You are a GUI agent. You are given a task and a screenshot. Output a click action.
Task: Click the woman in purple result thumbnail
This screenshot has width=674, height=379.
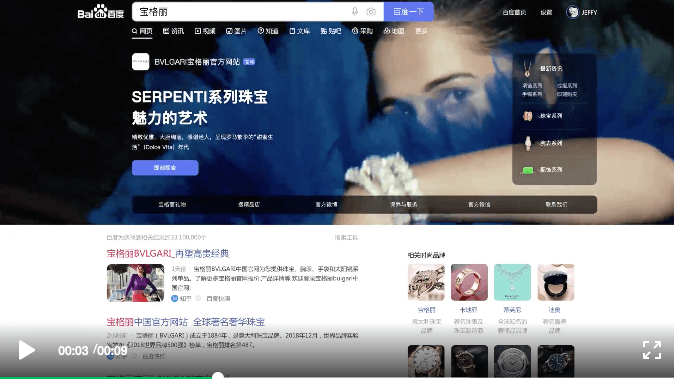click(x=135, y=283)
